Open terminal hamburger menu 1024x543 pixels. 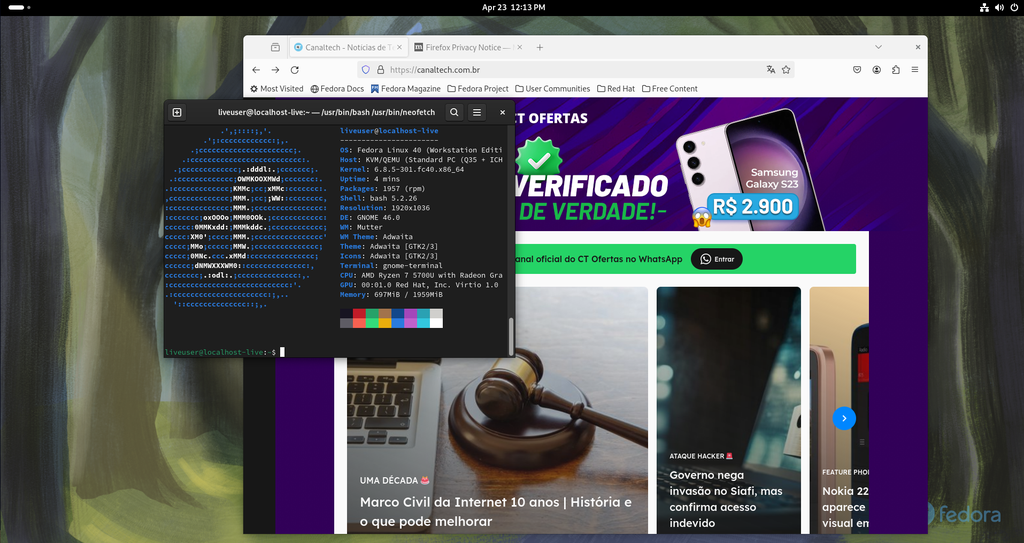coord(477,112)
